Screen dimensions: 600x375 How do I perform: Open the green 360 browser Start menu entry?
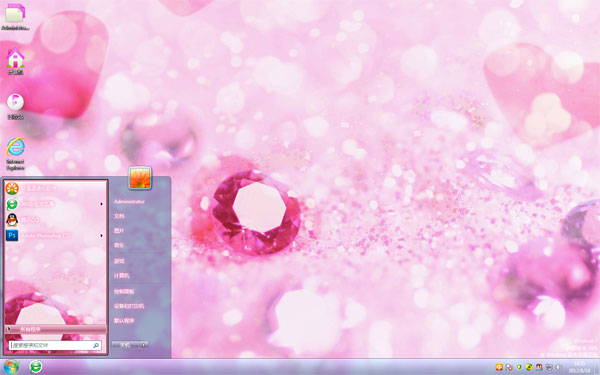click(x=55, y=204)
